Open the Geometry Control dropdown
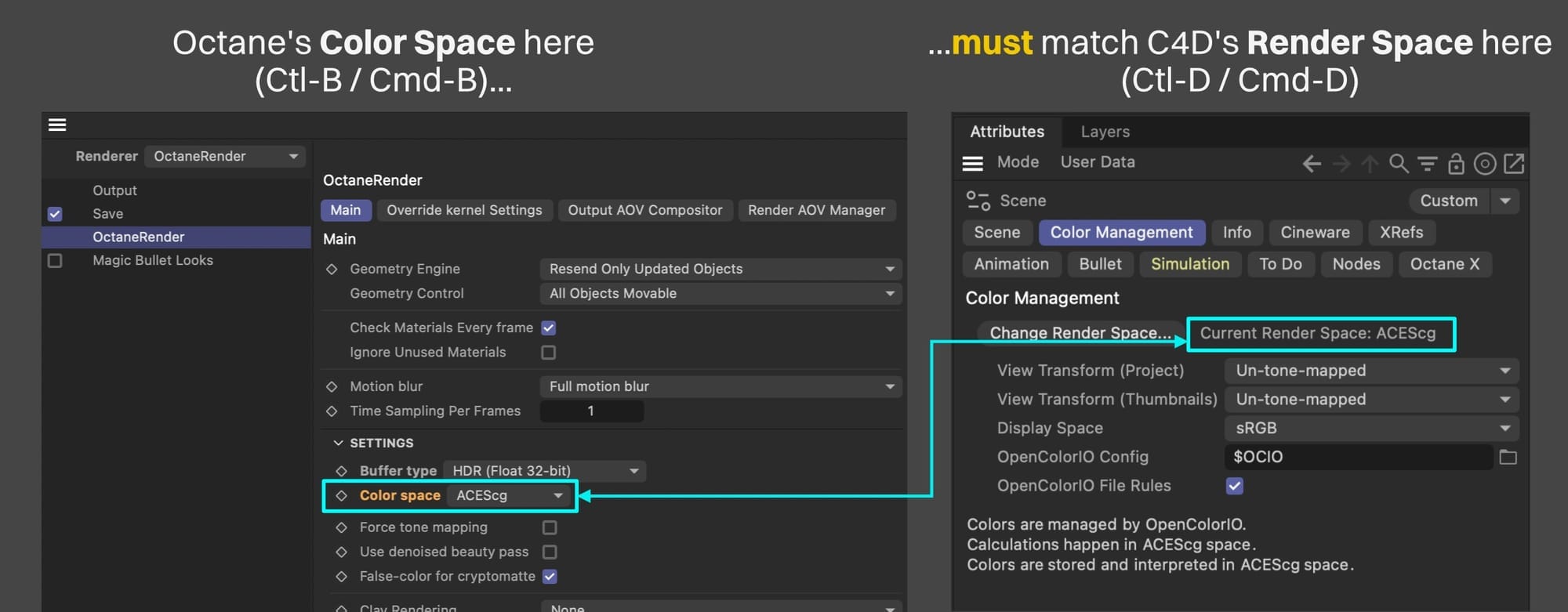The width and height of the screenshot is (1568, 612). pyautogui.click(x=720, y=293)
